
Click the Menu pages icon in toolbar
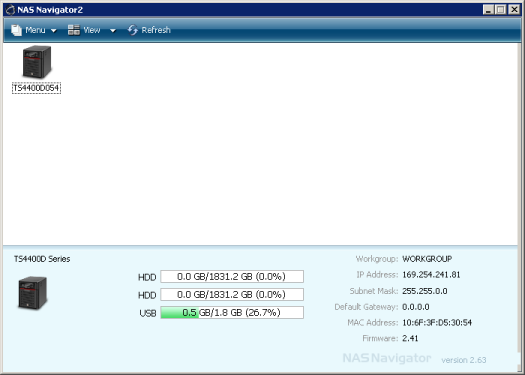pos(16,30)
